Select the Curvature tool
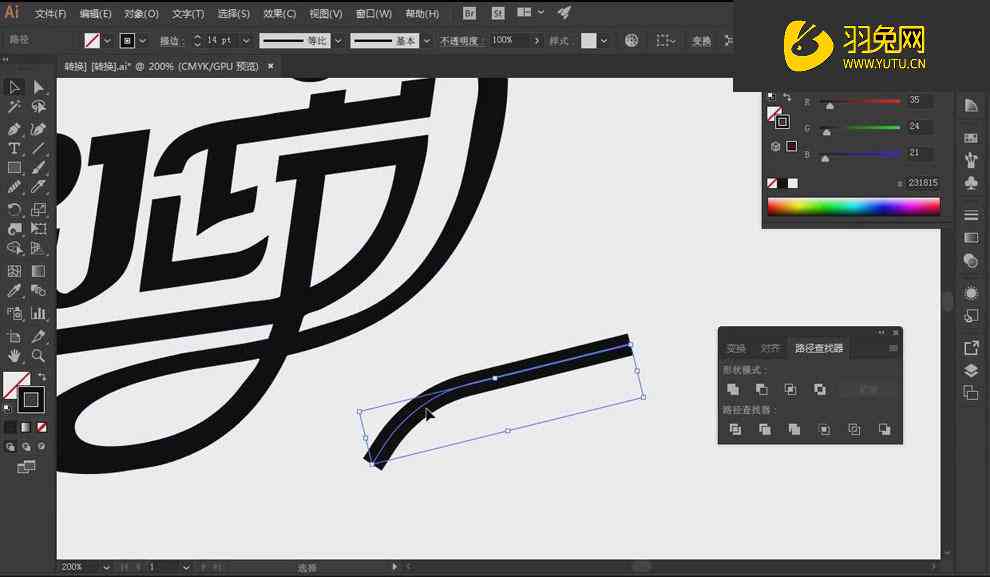Image resolution: width=990 pixels, height=577 pixels. point(38,129)
